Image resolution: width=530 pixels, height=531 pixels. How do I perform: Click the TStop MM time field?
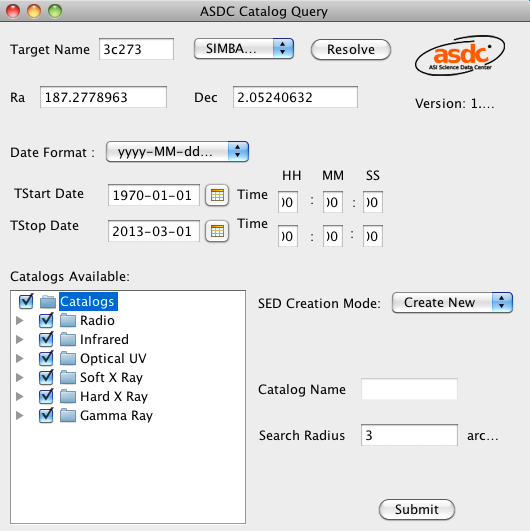(x=333, y=236)
